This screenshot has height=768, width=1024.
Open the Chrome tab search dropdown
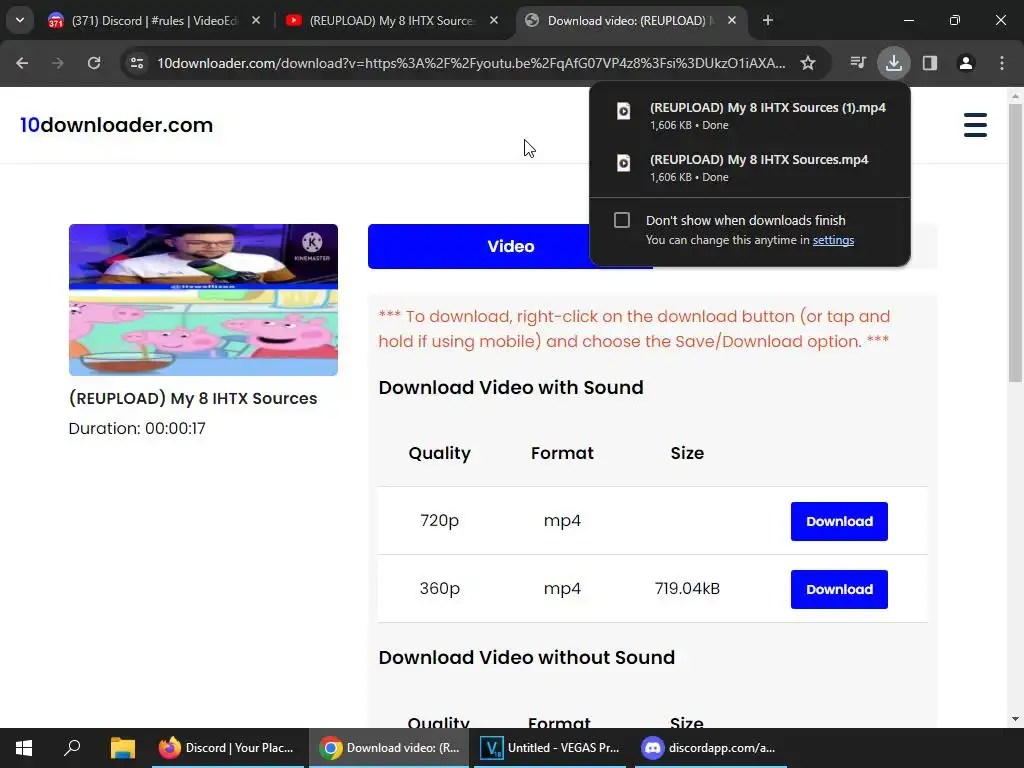20,20
